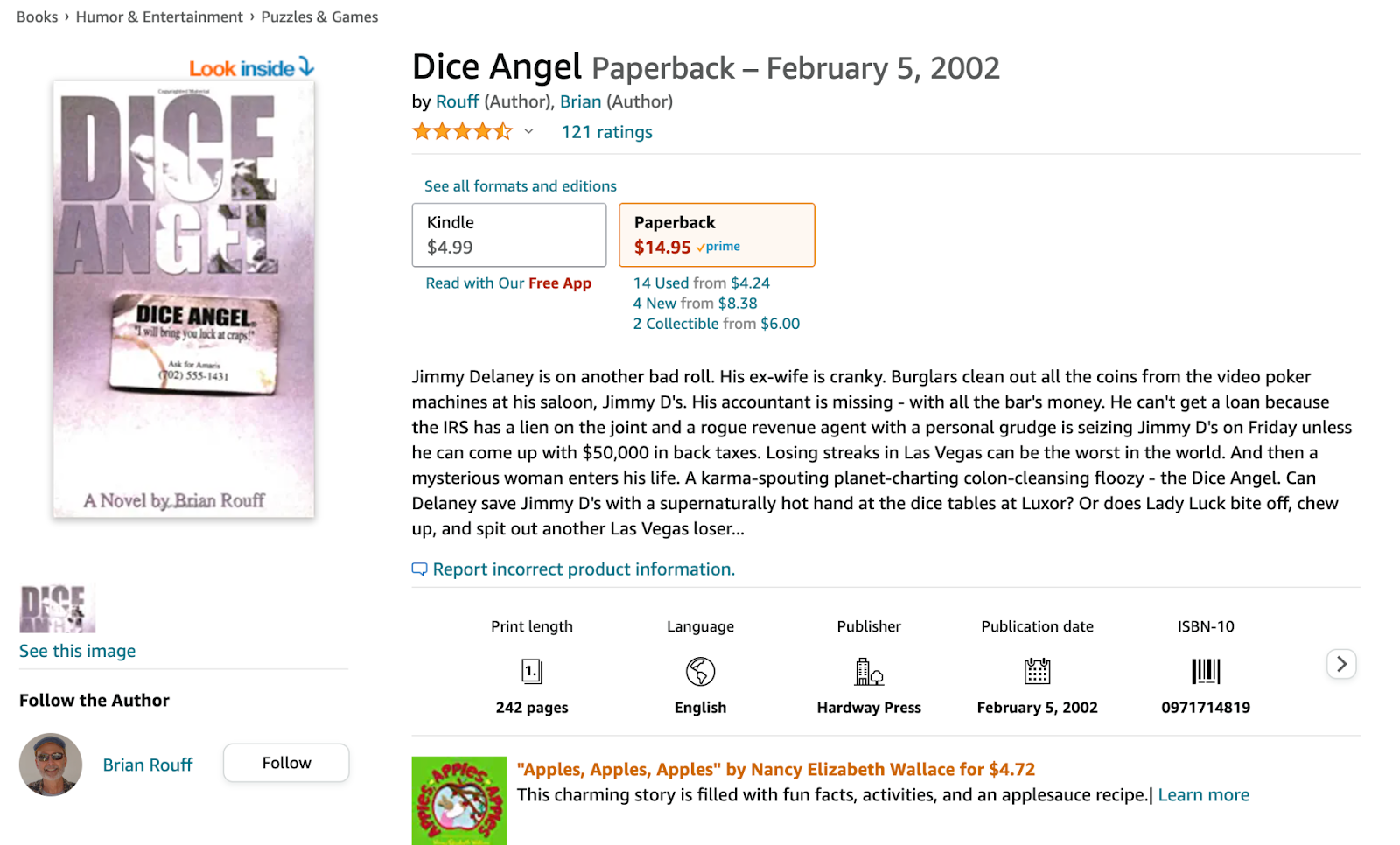Click the report speech bubble icon

[x=420, y=569]
